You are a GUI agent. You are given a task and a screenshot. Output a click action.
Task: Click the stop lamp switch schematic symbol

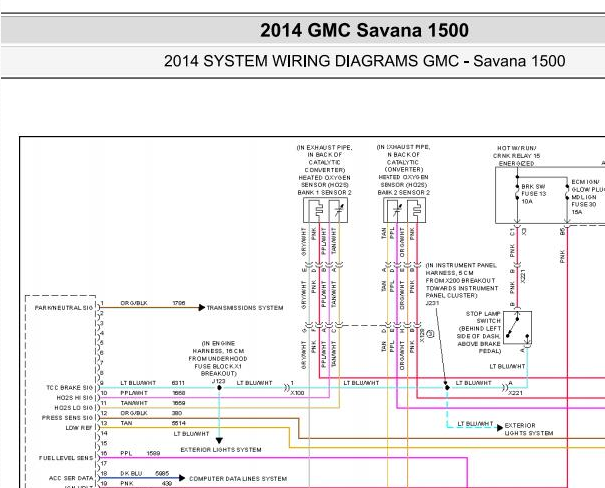click(x=518, y=329)
